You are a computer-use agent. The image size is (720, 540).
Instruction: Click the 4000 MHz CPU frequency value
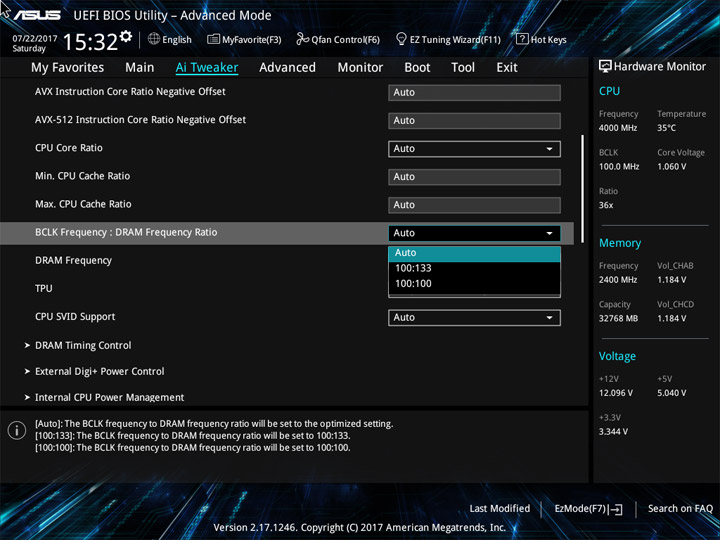pyautogui.click(x=618, y=128)
